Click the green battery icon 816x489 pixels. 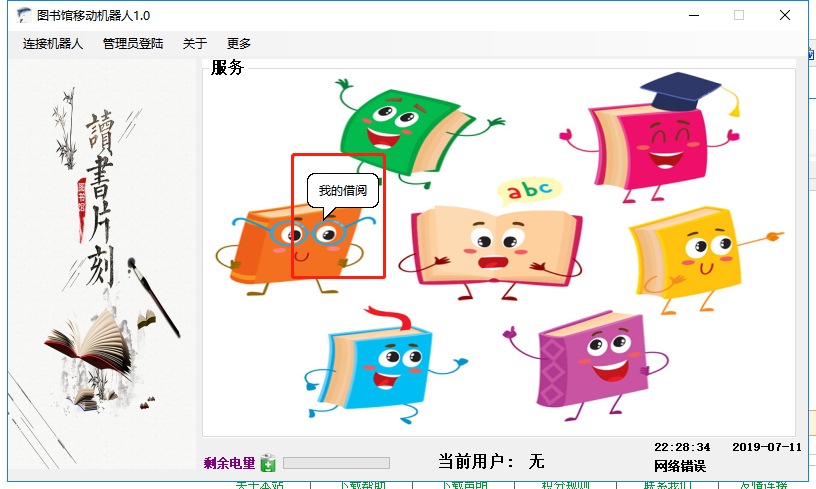[268, 462]
